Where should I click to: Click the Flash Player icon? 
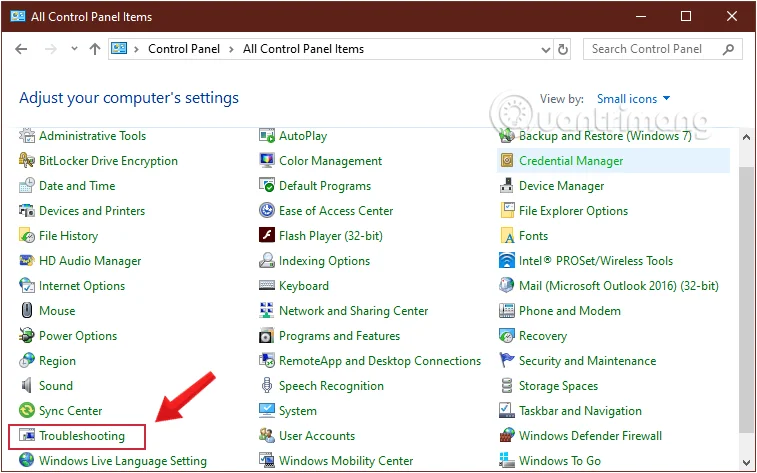(266, 236)
